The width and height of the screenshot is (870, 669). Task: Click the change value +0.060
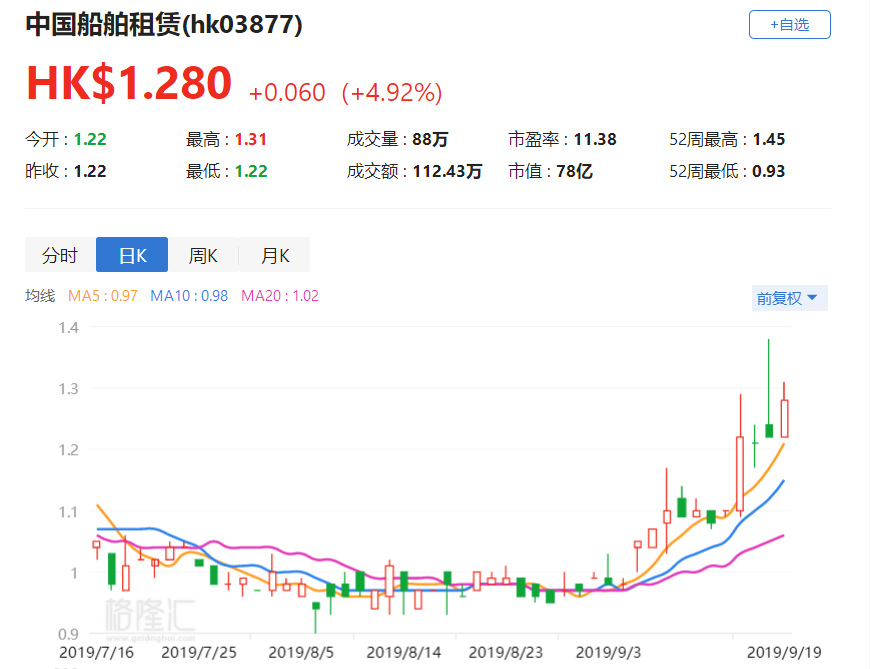(287, 92)
